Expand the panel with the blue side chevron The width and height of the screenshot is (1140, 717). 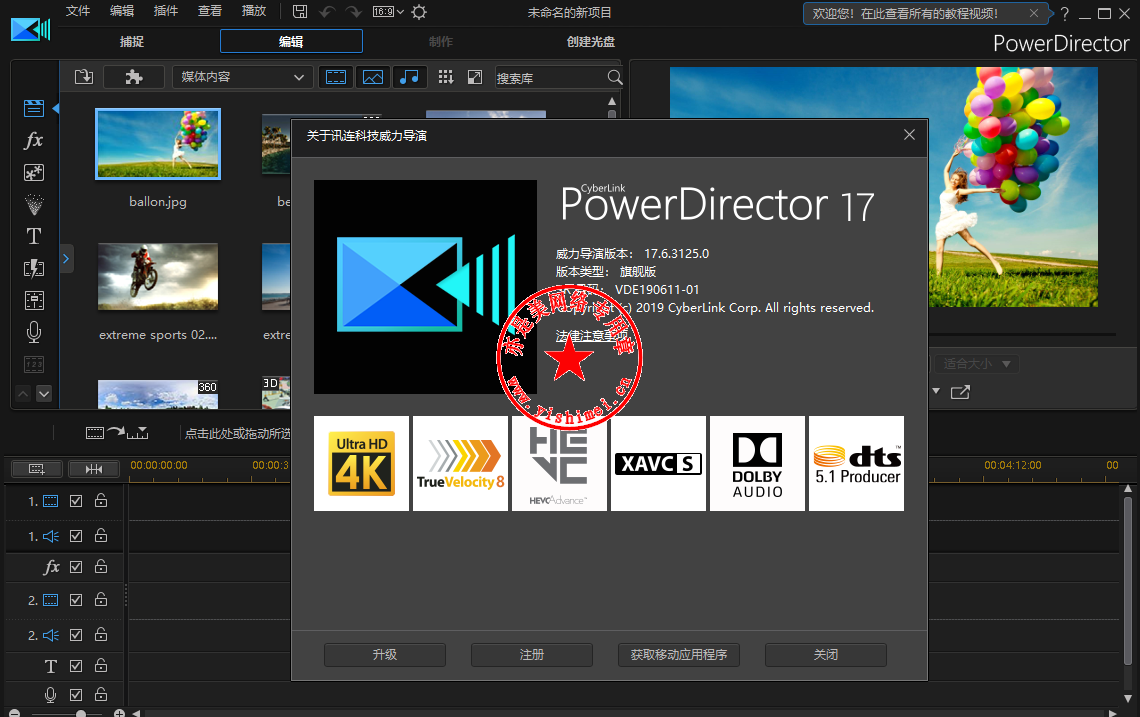65,258
